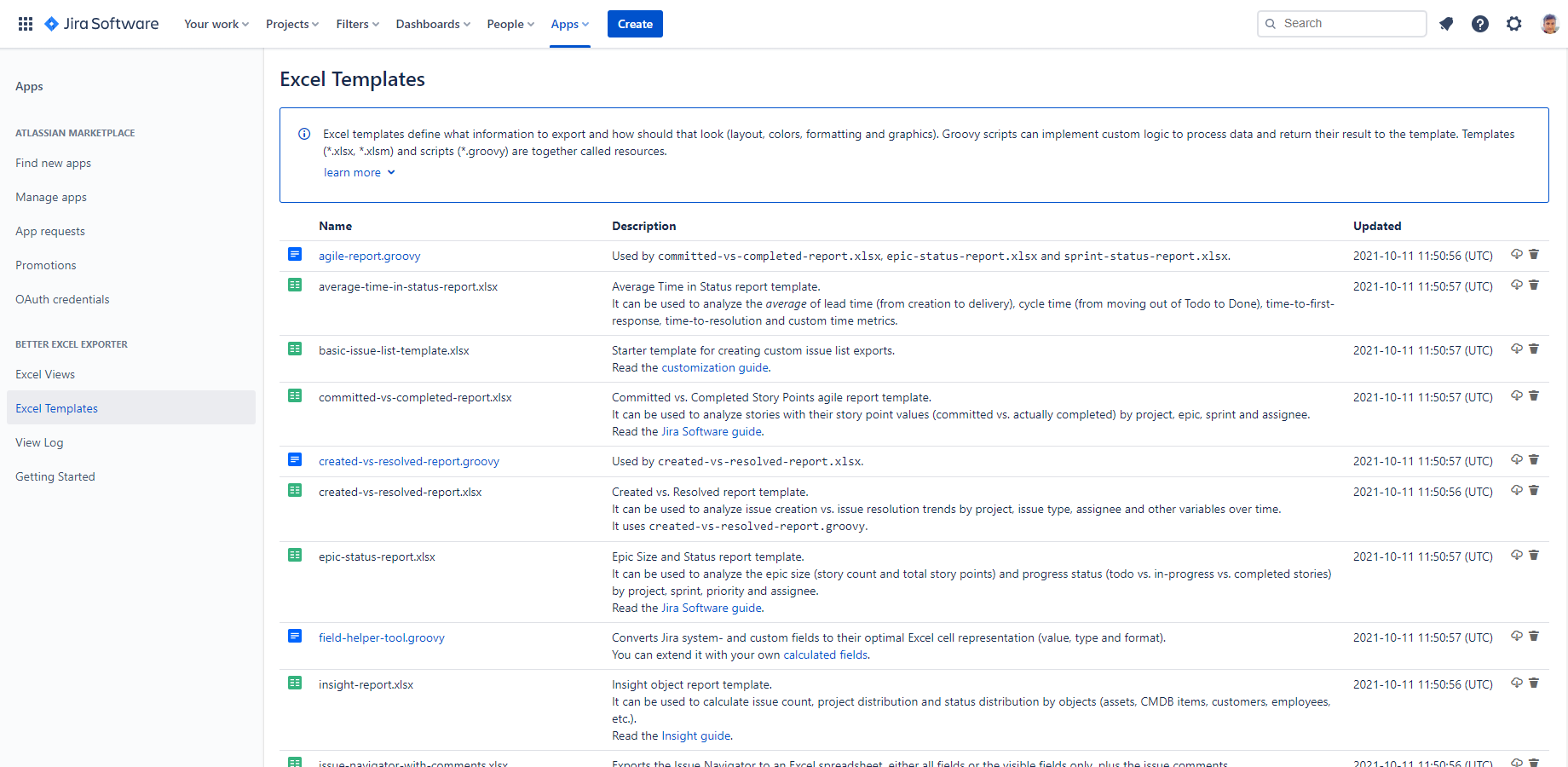
Task: Download field-helper-tool.groovy via cloud icon
Action: [x=1517, y=636]
